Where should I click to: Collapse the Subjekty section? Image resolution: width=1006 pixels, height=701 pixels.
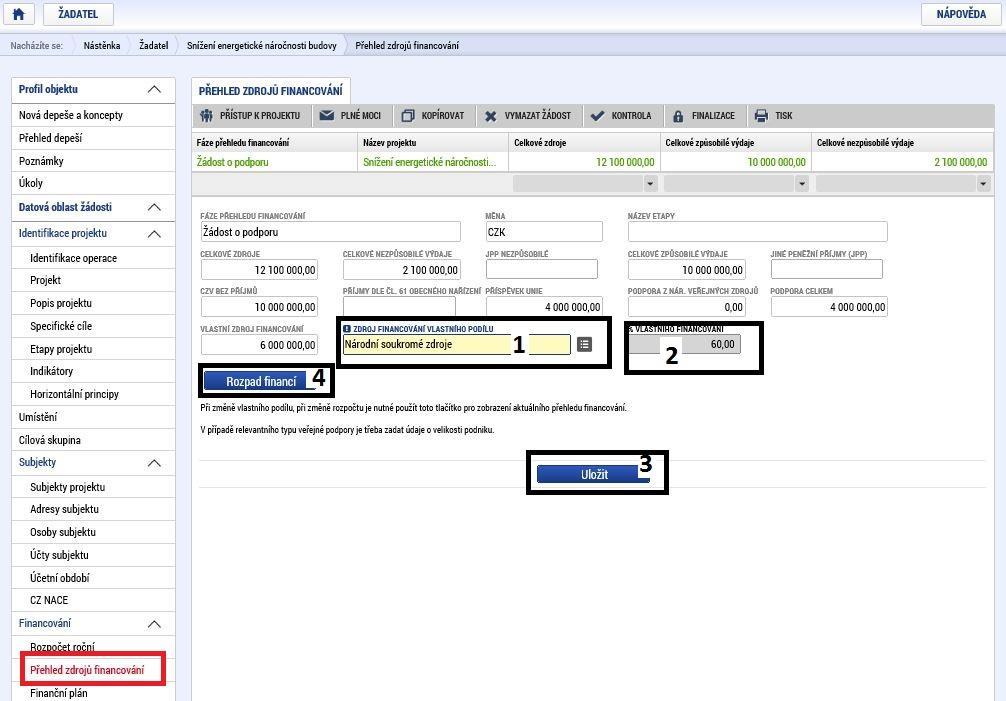click(x=154, y=462)
